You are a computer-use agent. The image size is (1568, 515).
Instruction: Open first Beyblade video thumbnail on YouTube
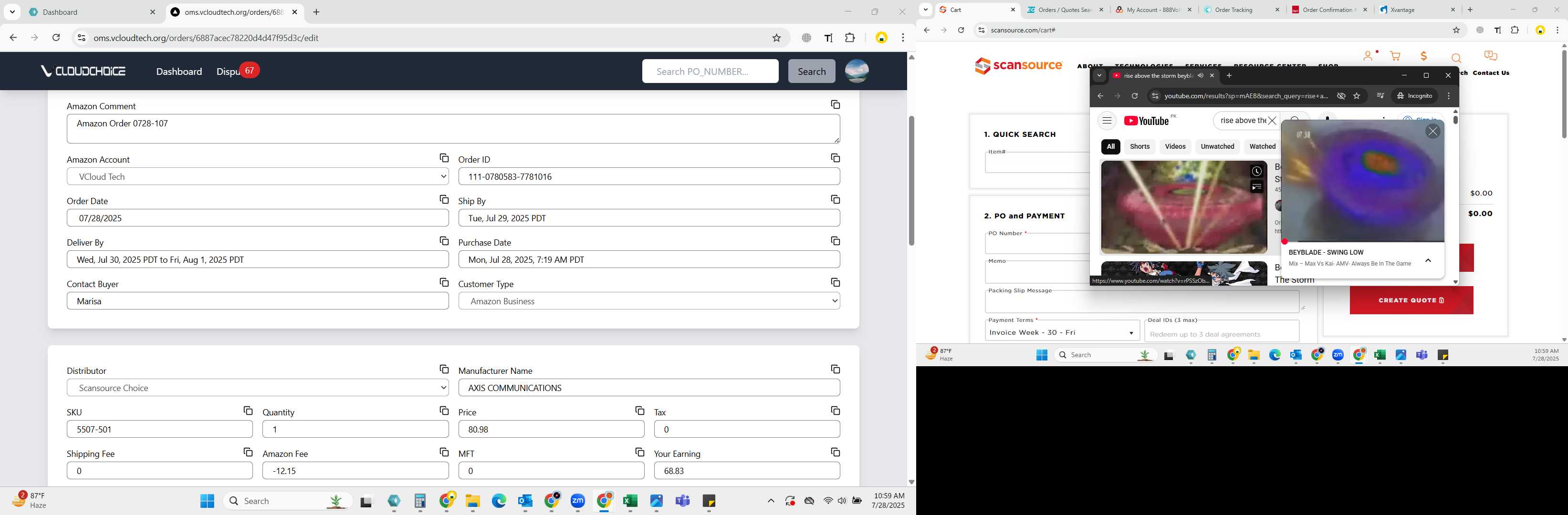[1183, 207]
